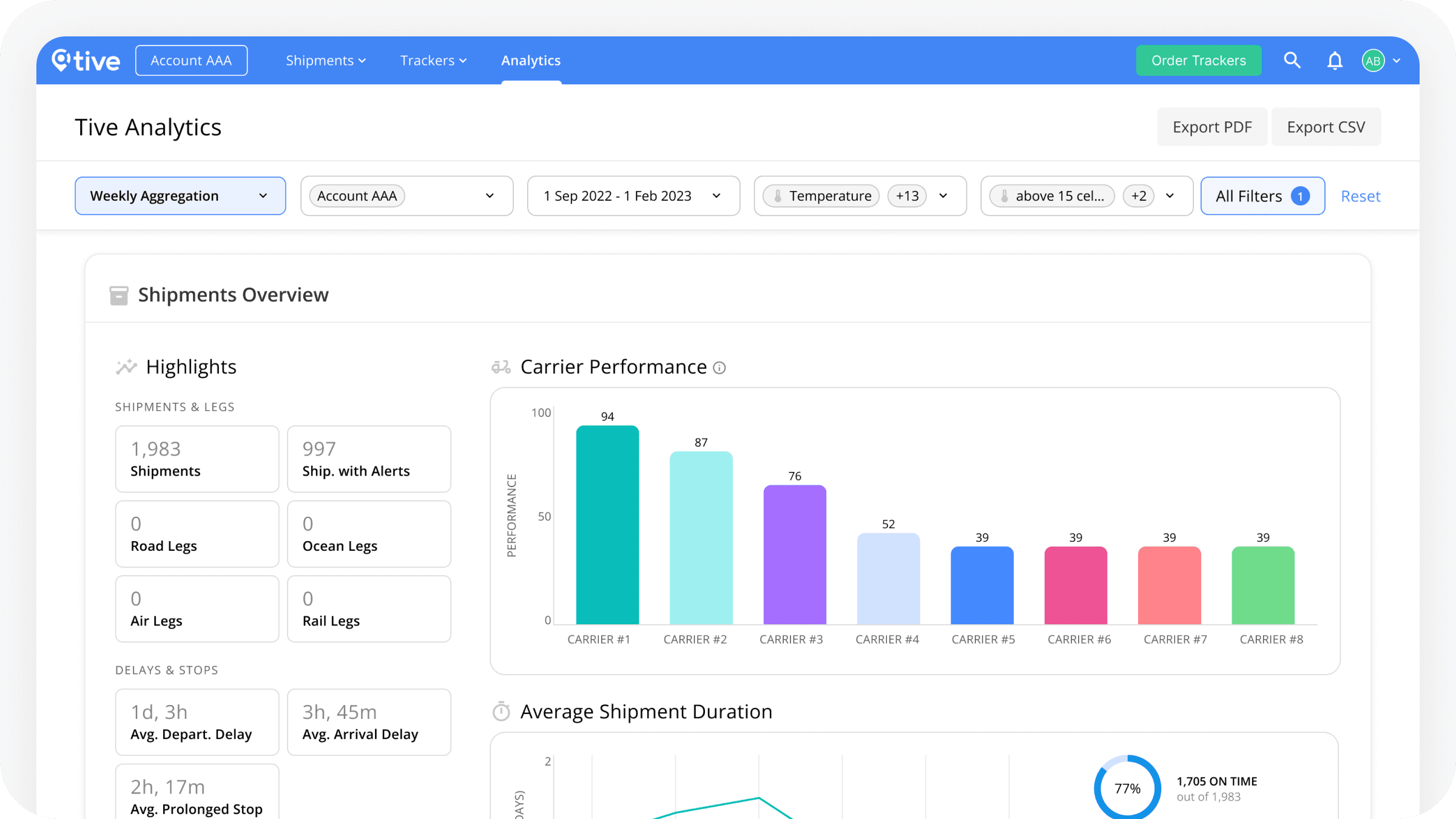
Task: Click the Average Shipment Duration stopwatch icon
Action: (501, 712)
